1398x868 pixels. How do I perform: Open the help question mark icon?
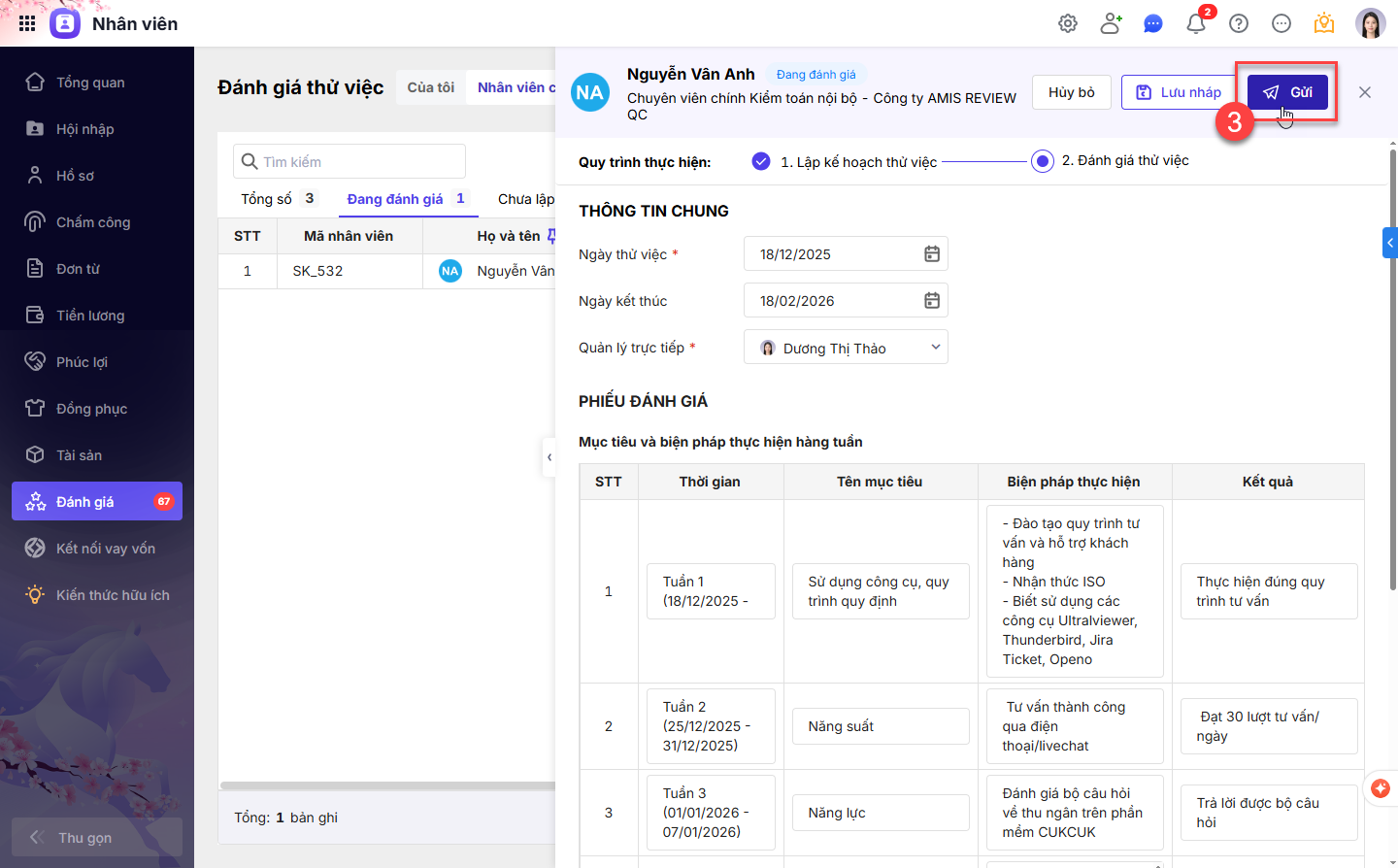click(1239, 23)
